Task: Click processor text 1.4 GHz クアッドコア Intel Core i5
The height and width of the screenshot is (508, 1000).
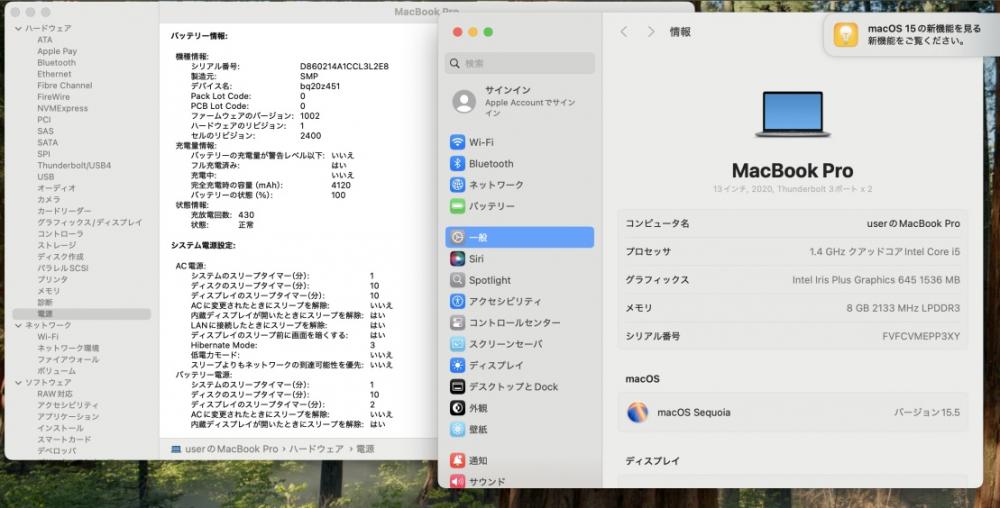Action: (885, 252)
